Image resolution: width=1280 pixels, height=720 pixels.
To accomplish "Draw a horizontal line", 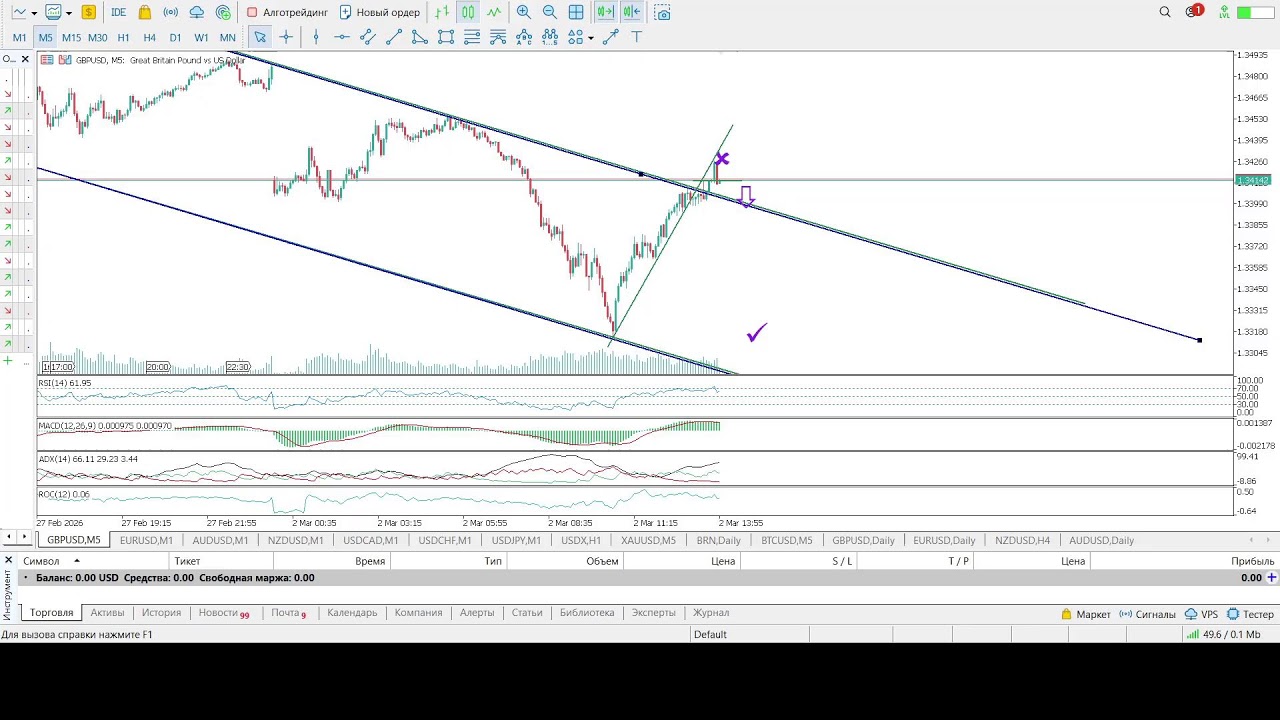I will pos(342,37).
